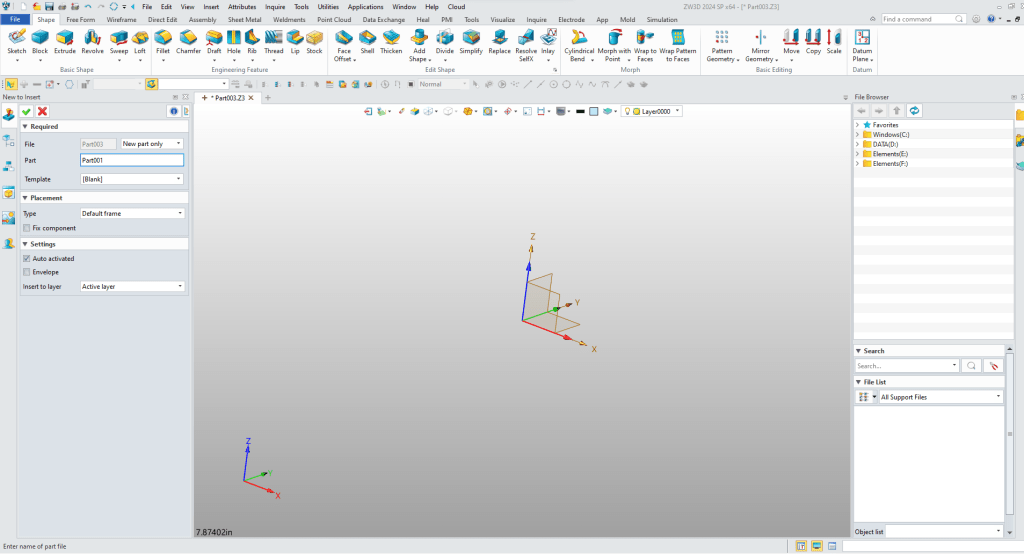Tick the Envelope checkbox

click(25, 272)
